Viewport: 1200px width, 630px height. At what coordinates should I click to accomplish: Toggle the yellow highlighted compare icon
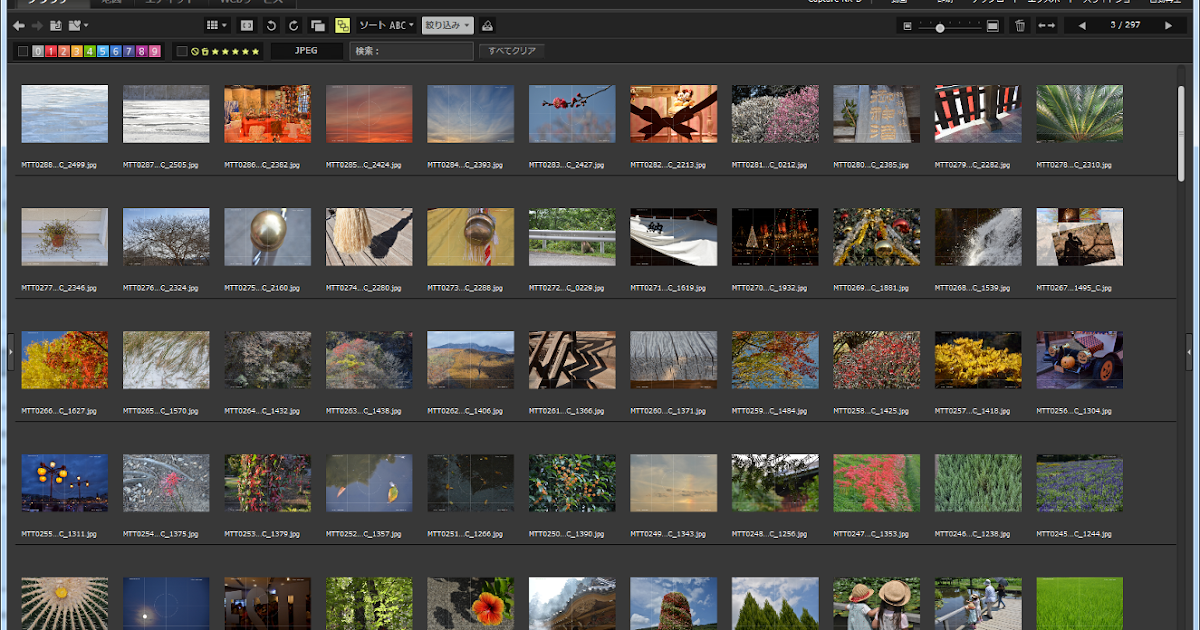click(342, 25)
